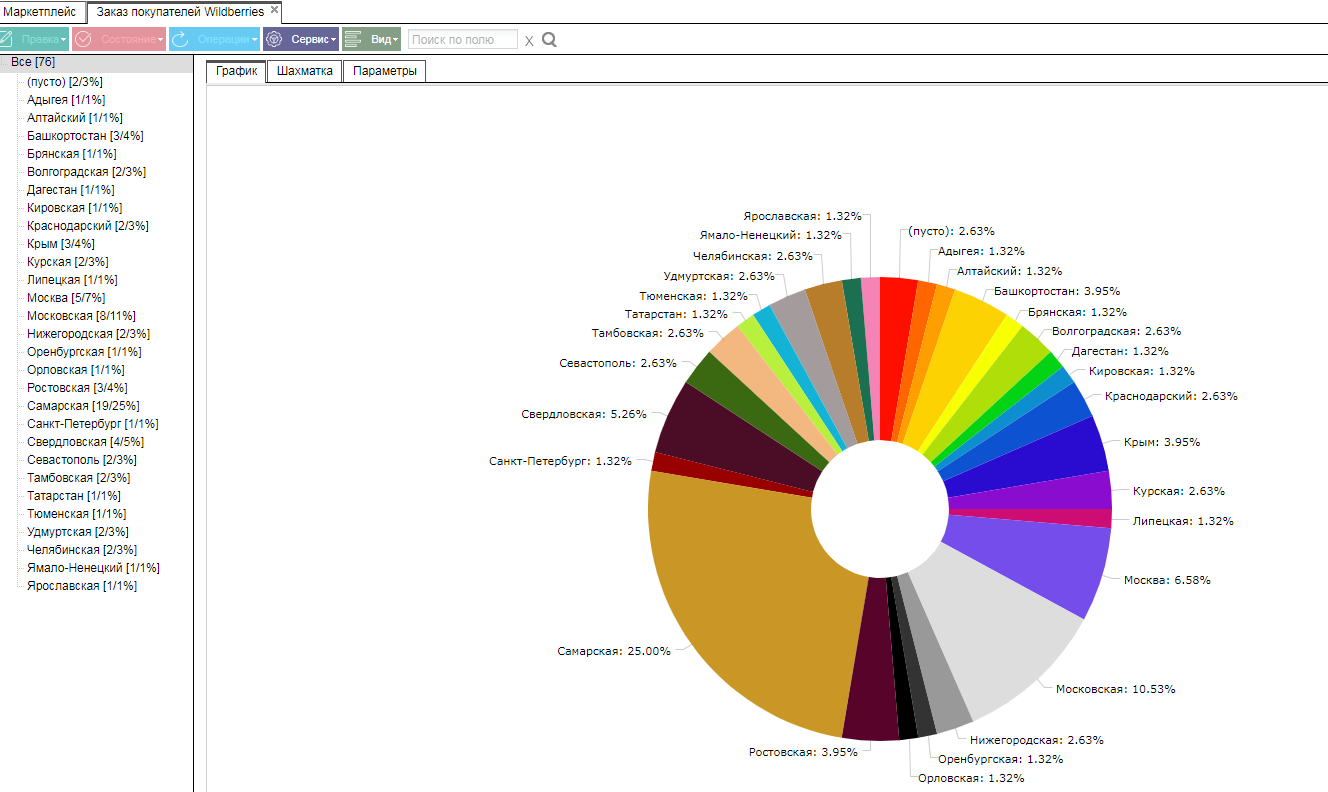The image size is (1328, 792).
Task: Focus the Поиск по полю input
Action: tap(463, 39)
